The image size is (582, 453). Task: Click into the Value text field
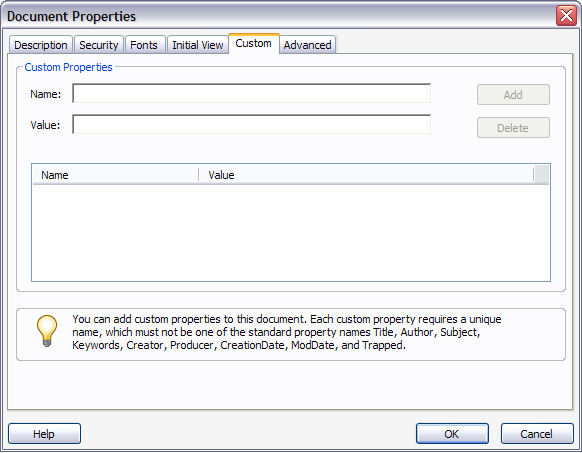(252, 124)
